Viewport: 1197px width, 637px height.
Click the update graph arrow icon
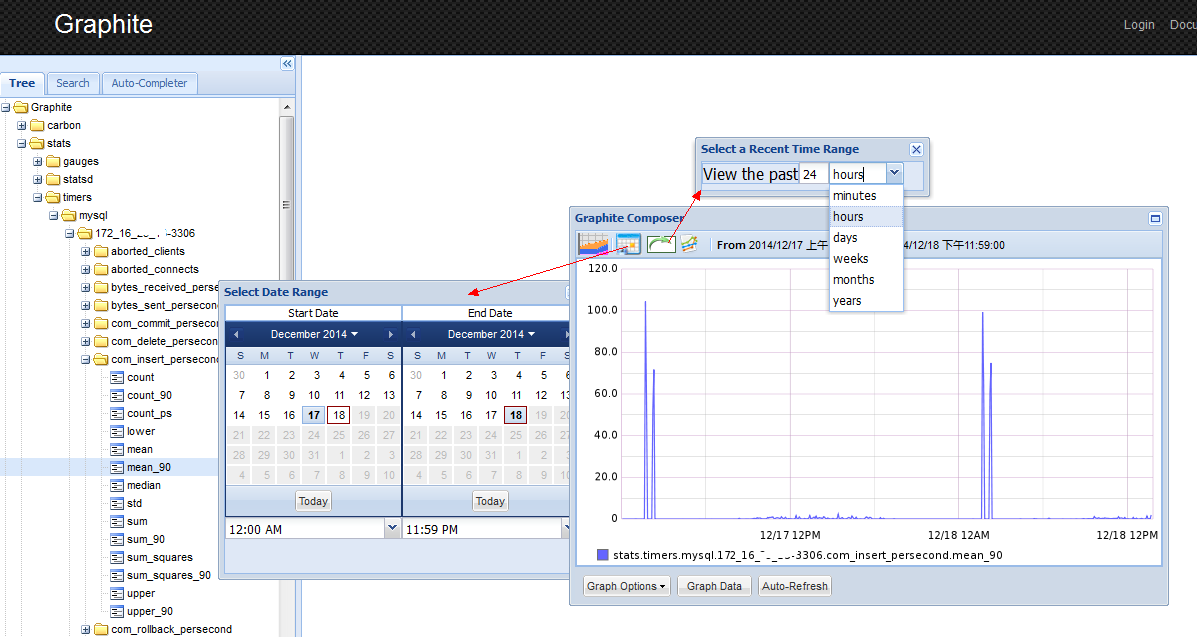pyautogui.click(x=661, y=244)
